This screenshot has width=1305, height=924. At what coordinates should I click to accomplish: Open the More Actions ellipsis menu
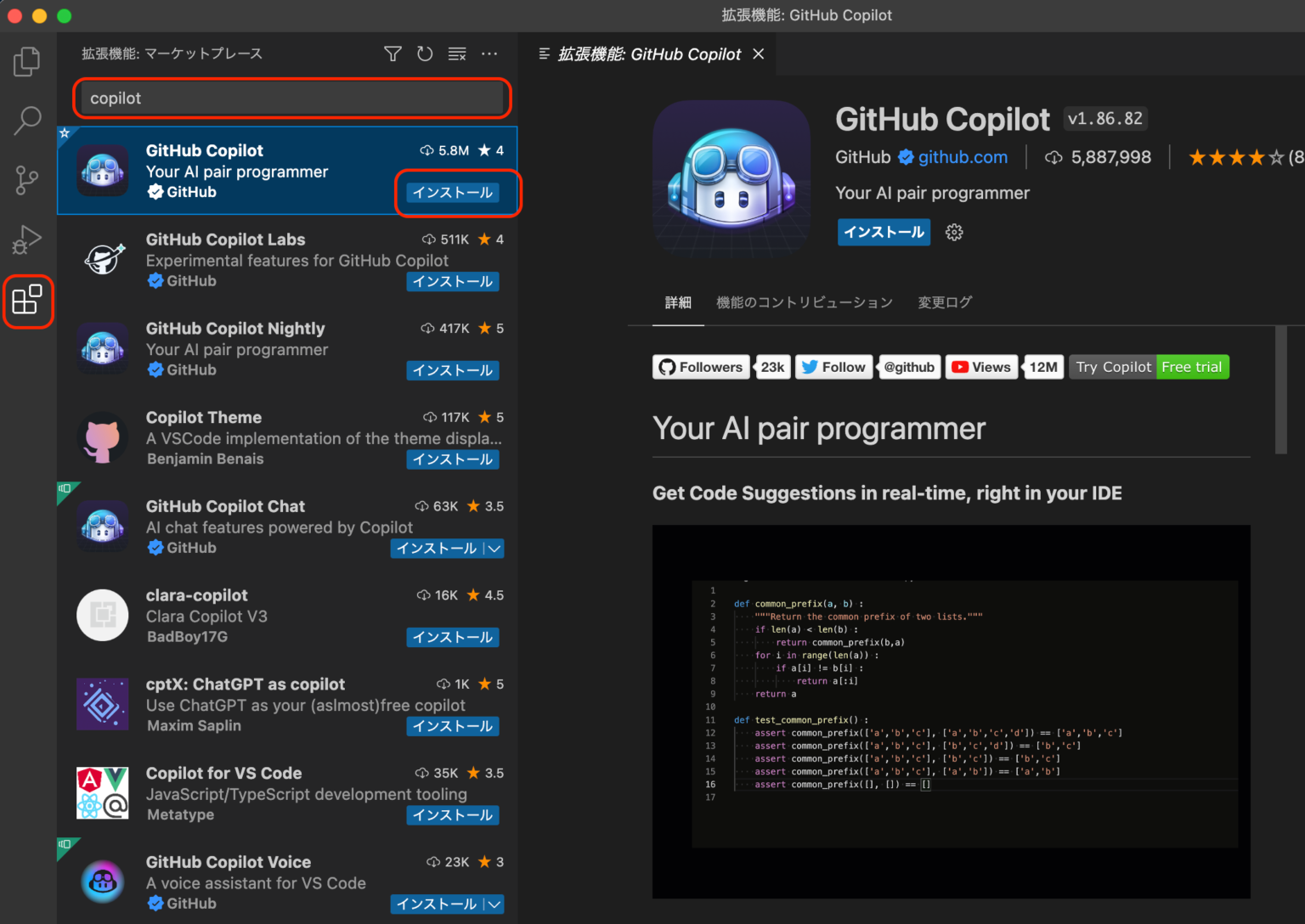coord(489,54)
